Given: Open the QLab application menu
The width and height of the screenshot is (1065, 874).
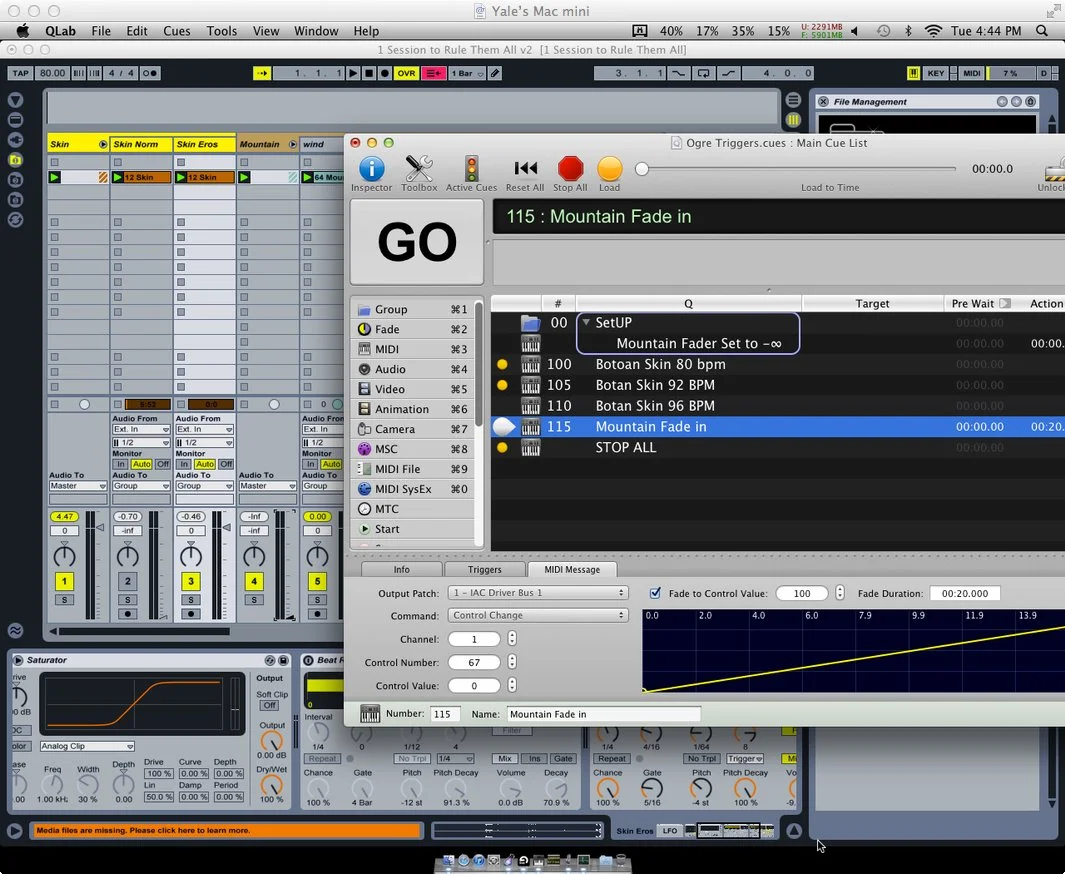Looking at the screenshot, I should coord(60,31).
